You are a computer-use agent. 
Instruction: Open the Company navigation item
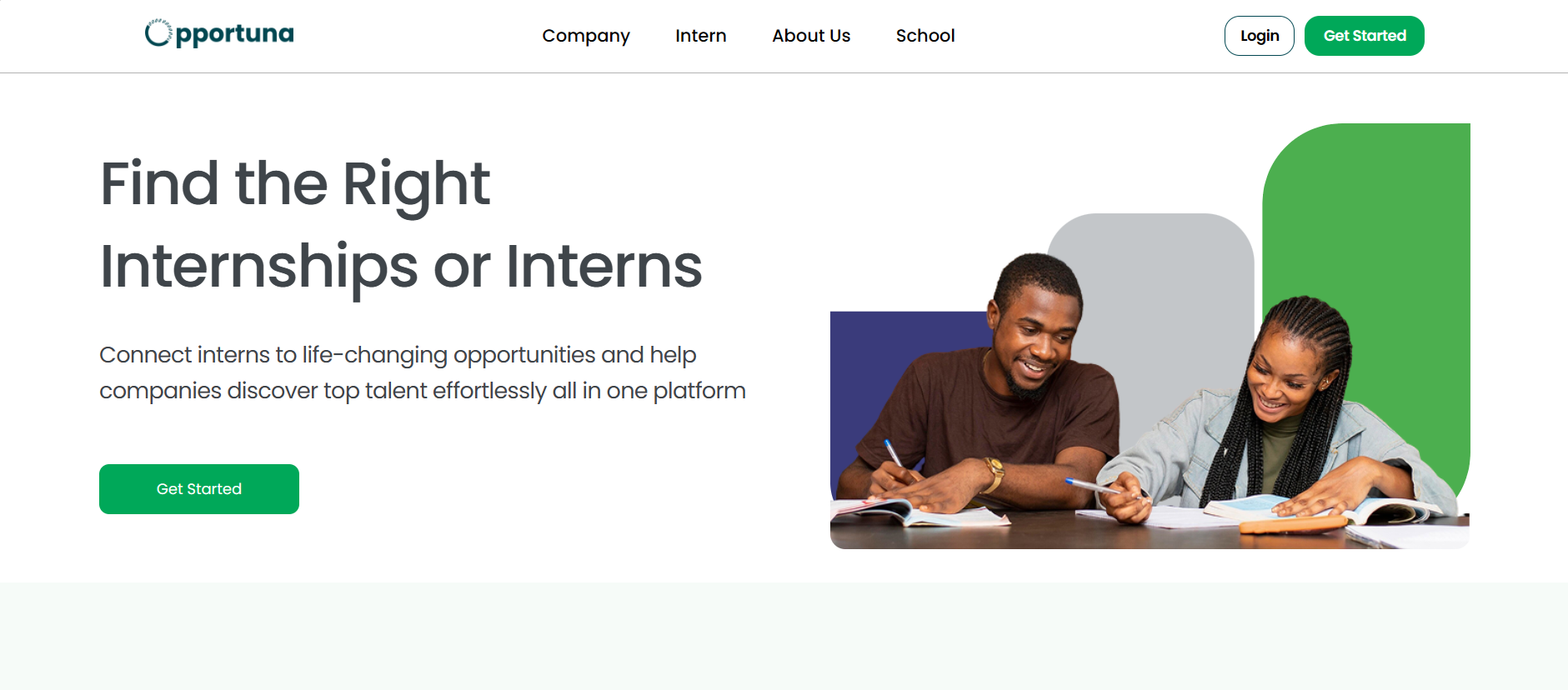(x=586, y=36)
